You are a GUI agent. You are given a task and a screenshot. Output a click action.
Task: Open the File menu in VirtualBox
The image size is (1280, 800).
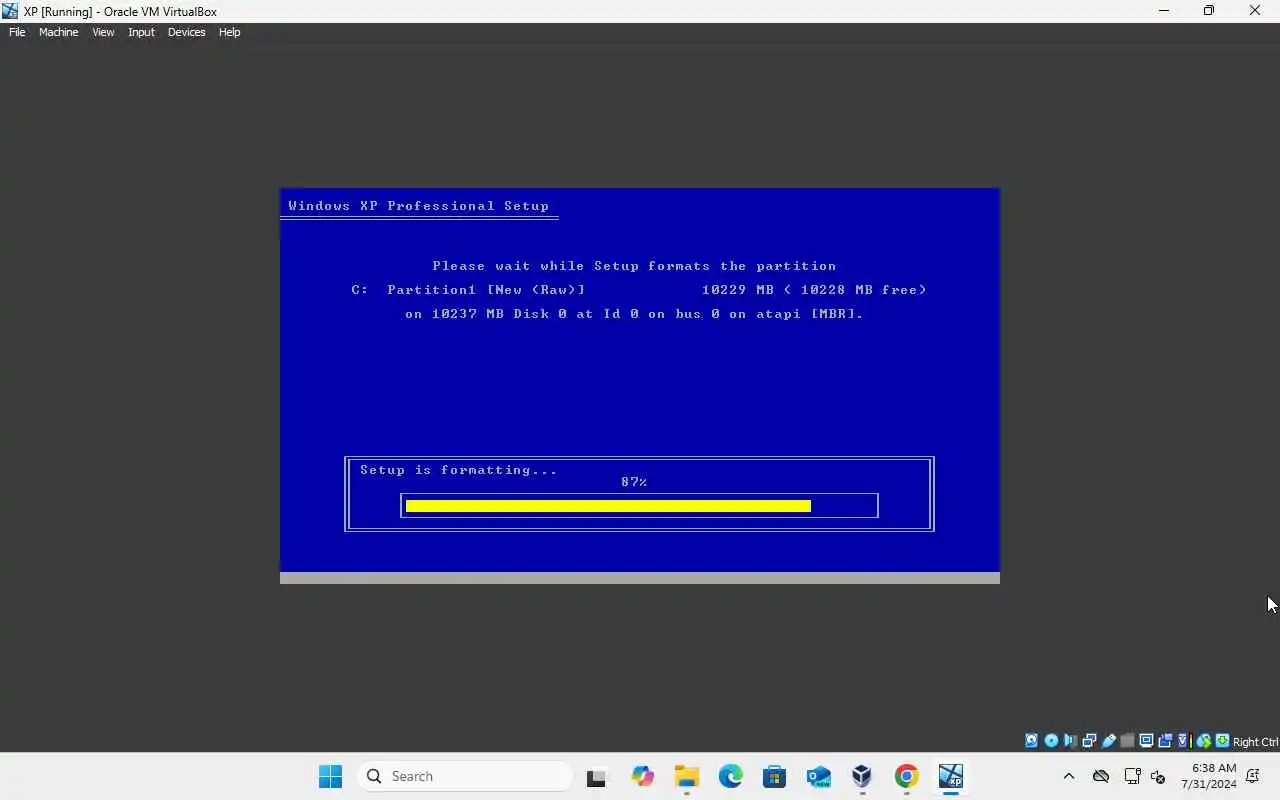pyautogui.click(x=17, y=32)
